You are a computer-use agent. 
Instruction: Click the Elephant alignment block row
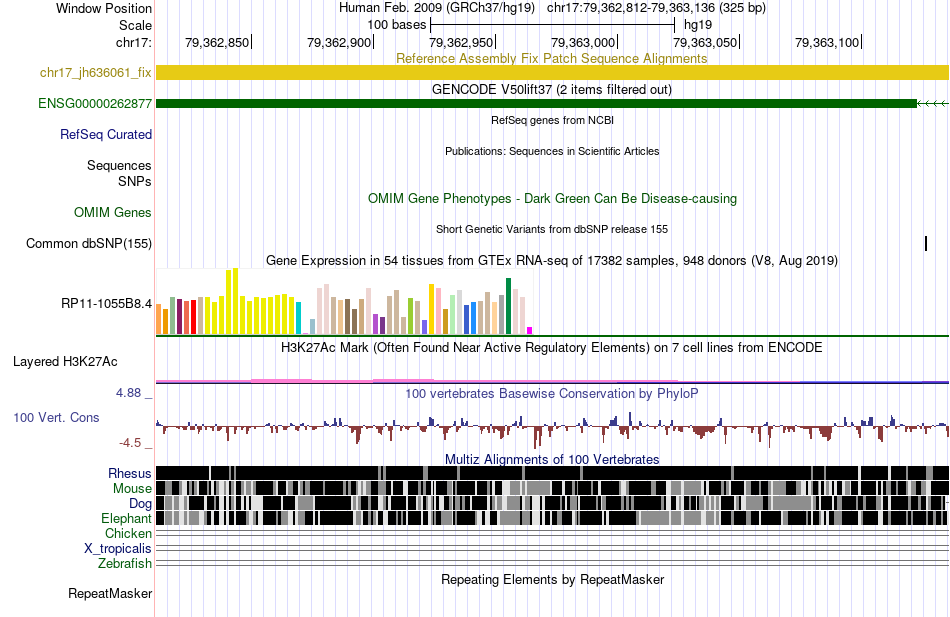[x=552, y=519]
